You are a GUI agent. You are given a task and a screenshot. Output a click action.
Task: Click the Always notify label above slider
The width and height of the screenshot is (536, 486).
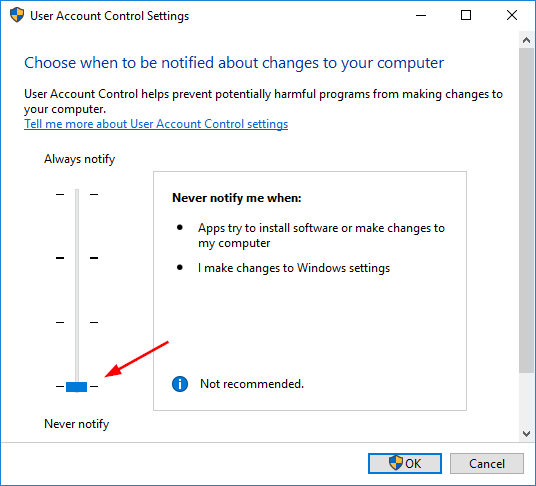(79, 159)
